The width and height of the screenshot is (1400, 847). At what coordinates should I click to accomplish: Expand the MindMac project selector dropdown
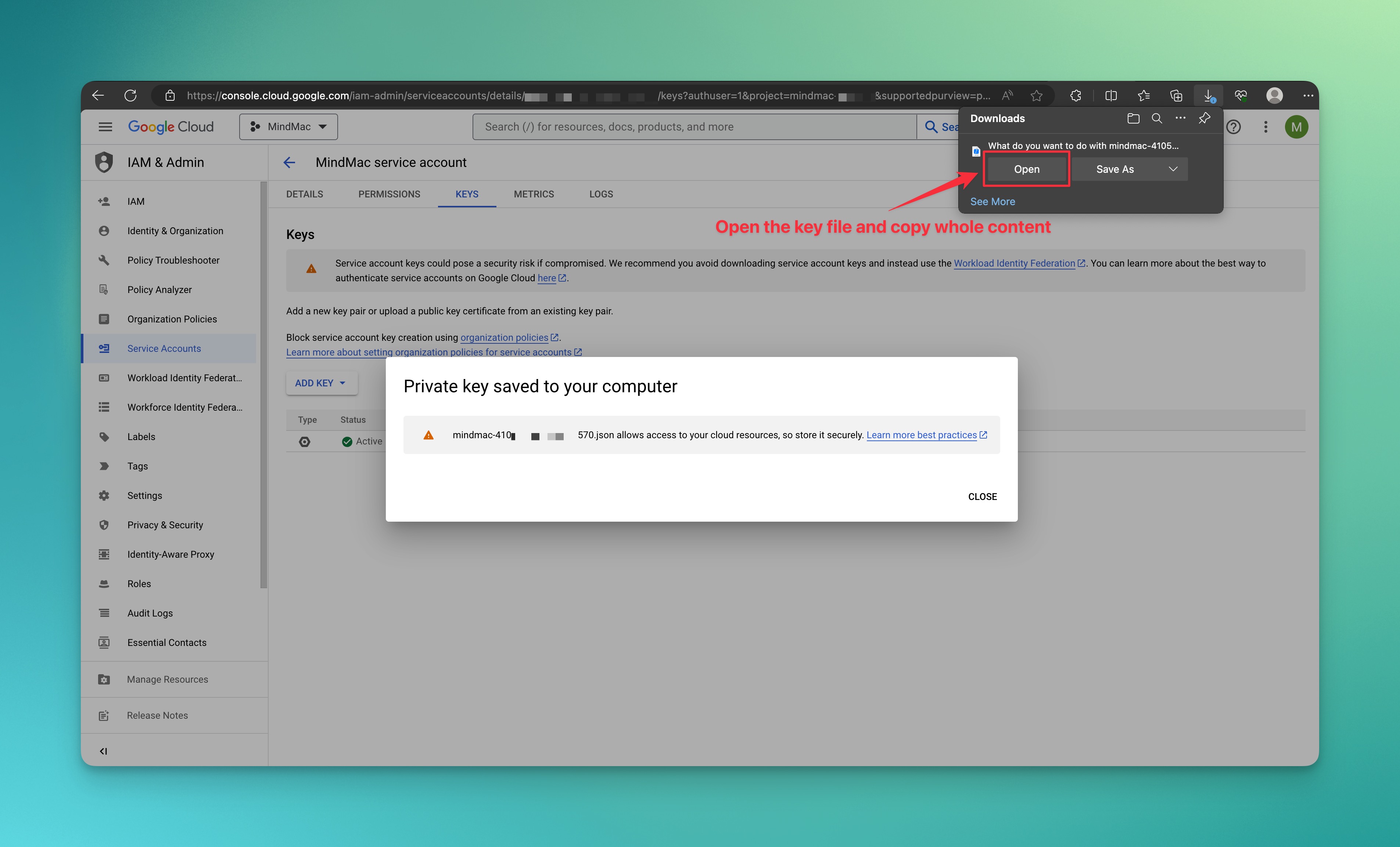(x=289, y=127)
